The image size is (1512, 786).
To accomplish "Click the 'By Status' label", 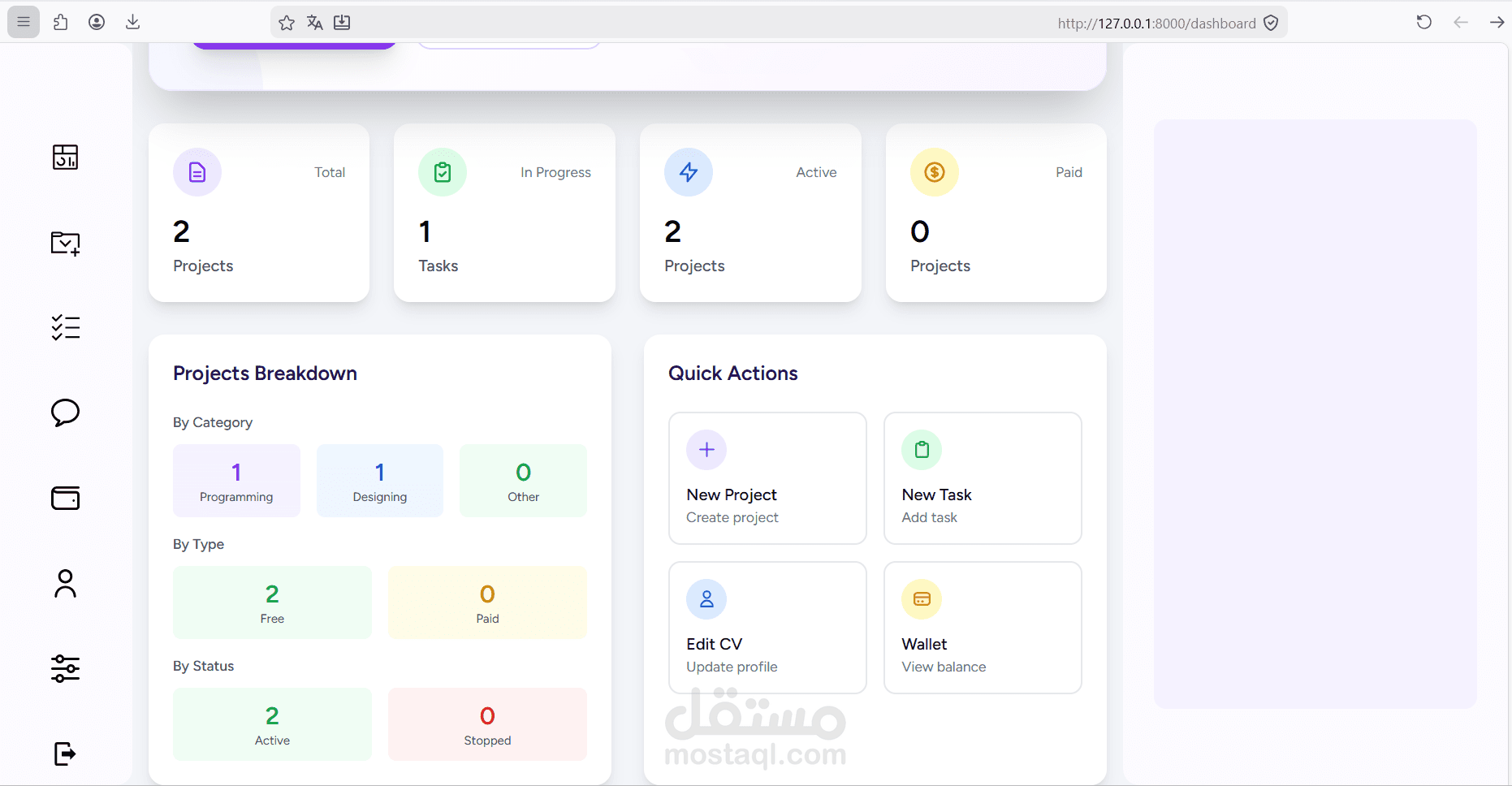I will [x=203, y=666].
